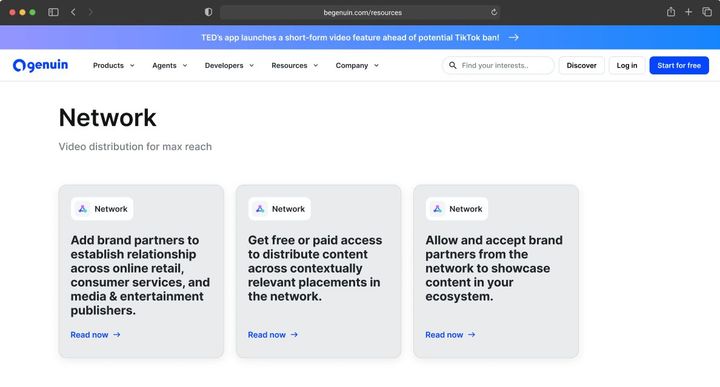The width and height of the screenshot is (720, 387).
Task: Click the arrow beside Read now on the distribute content card
Action: point(294,335)
